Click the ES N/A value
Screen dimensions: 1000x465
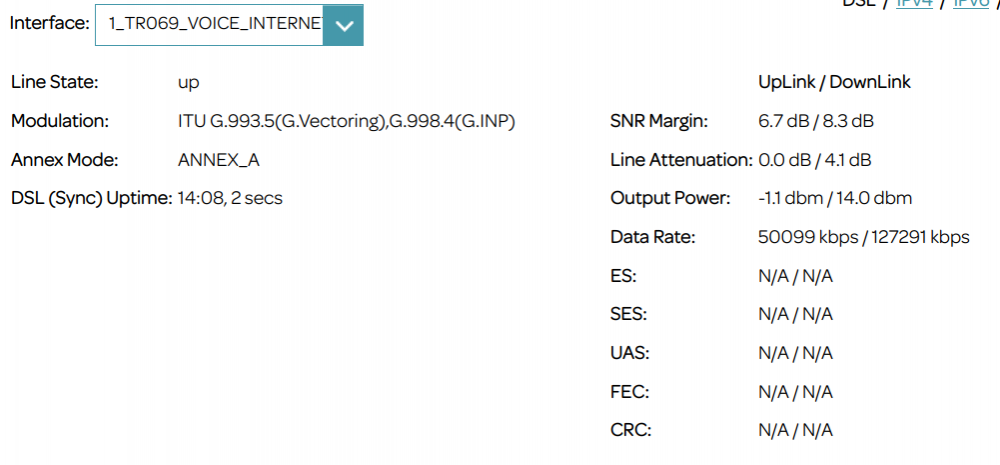795,275
